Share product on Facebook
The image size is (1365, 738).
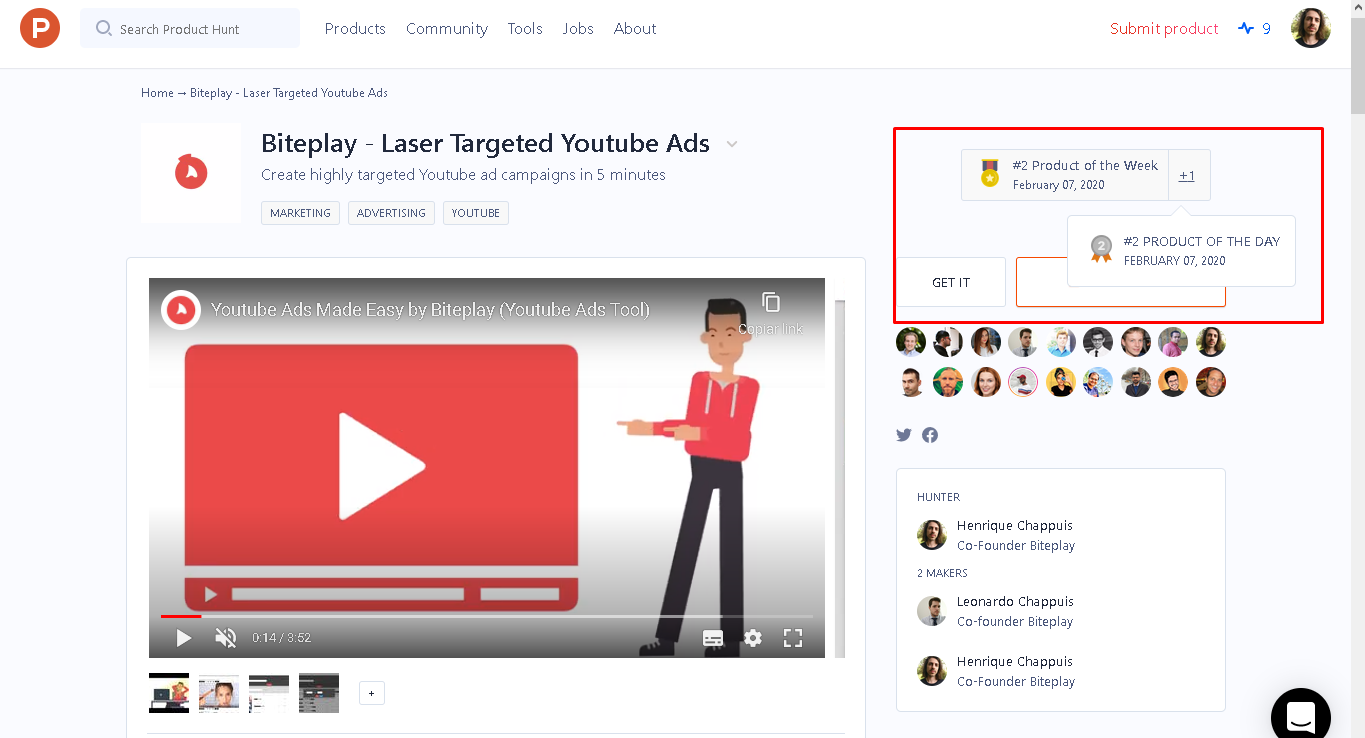[930, 435]
